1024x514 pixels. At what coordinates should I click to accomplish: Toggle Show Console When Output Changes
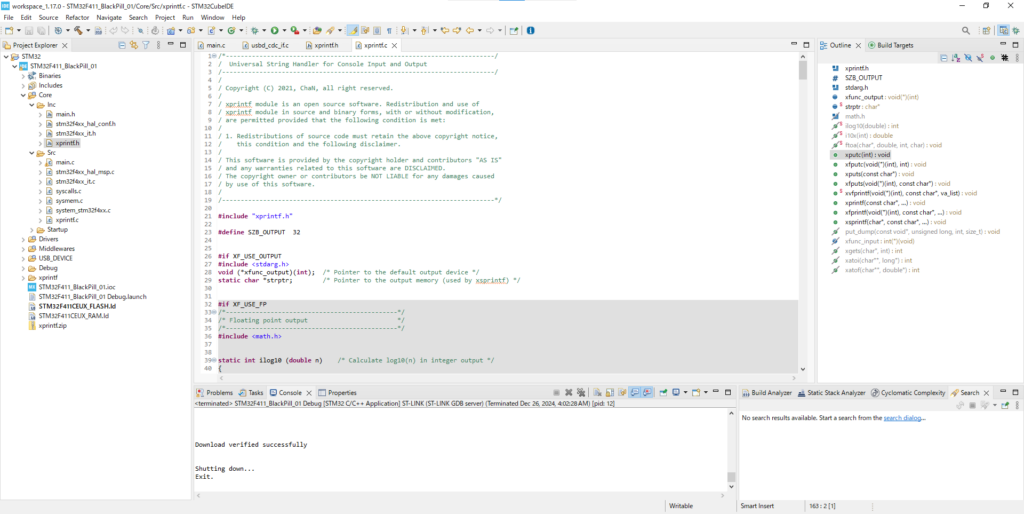635,392
